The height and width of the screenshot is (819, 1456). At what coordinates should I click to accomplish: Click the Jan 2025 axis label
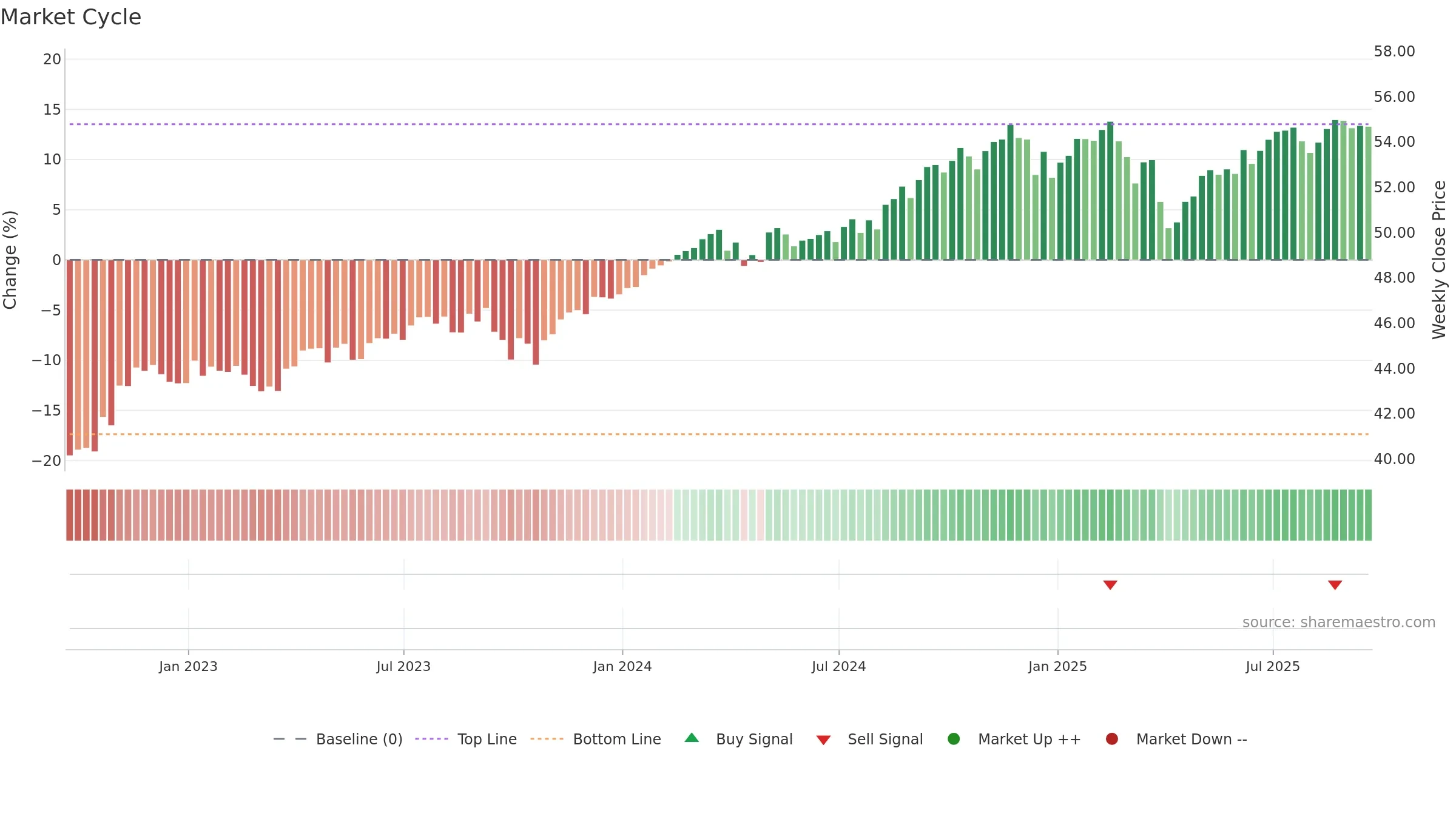click(1057, 666)
